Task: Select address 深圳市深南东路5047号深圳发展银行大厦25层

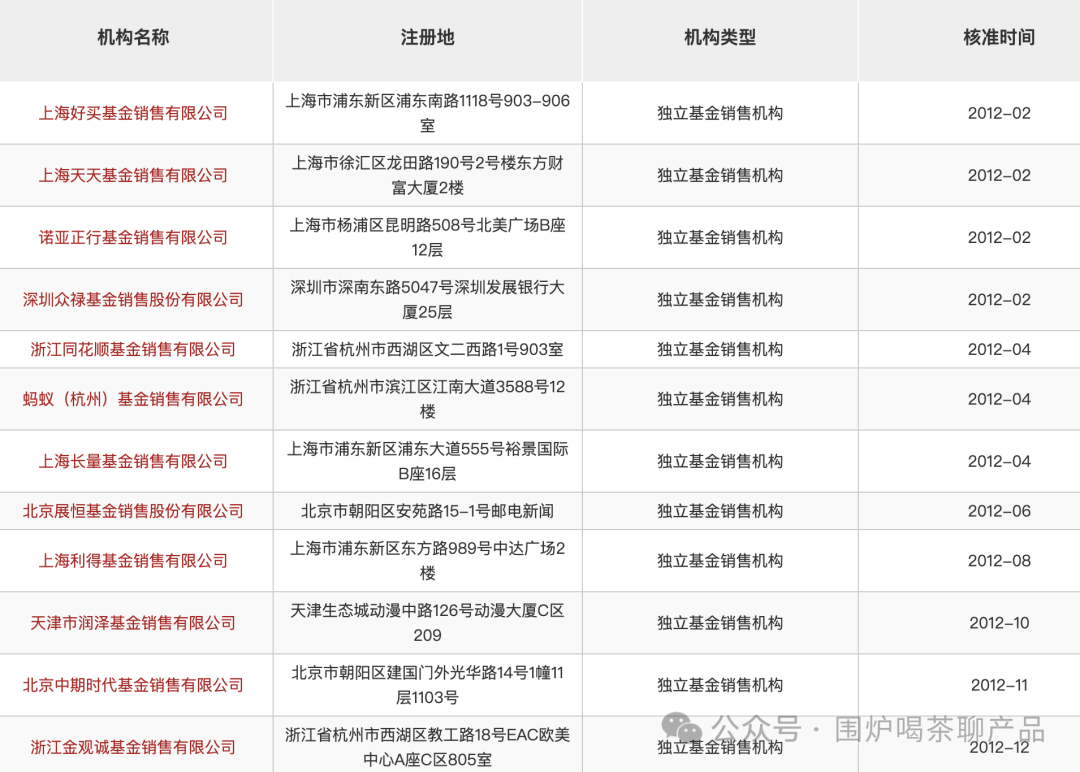Action: 427,300
